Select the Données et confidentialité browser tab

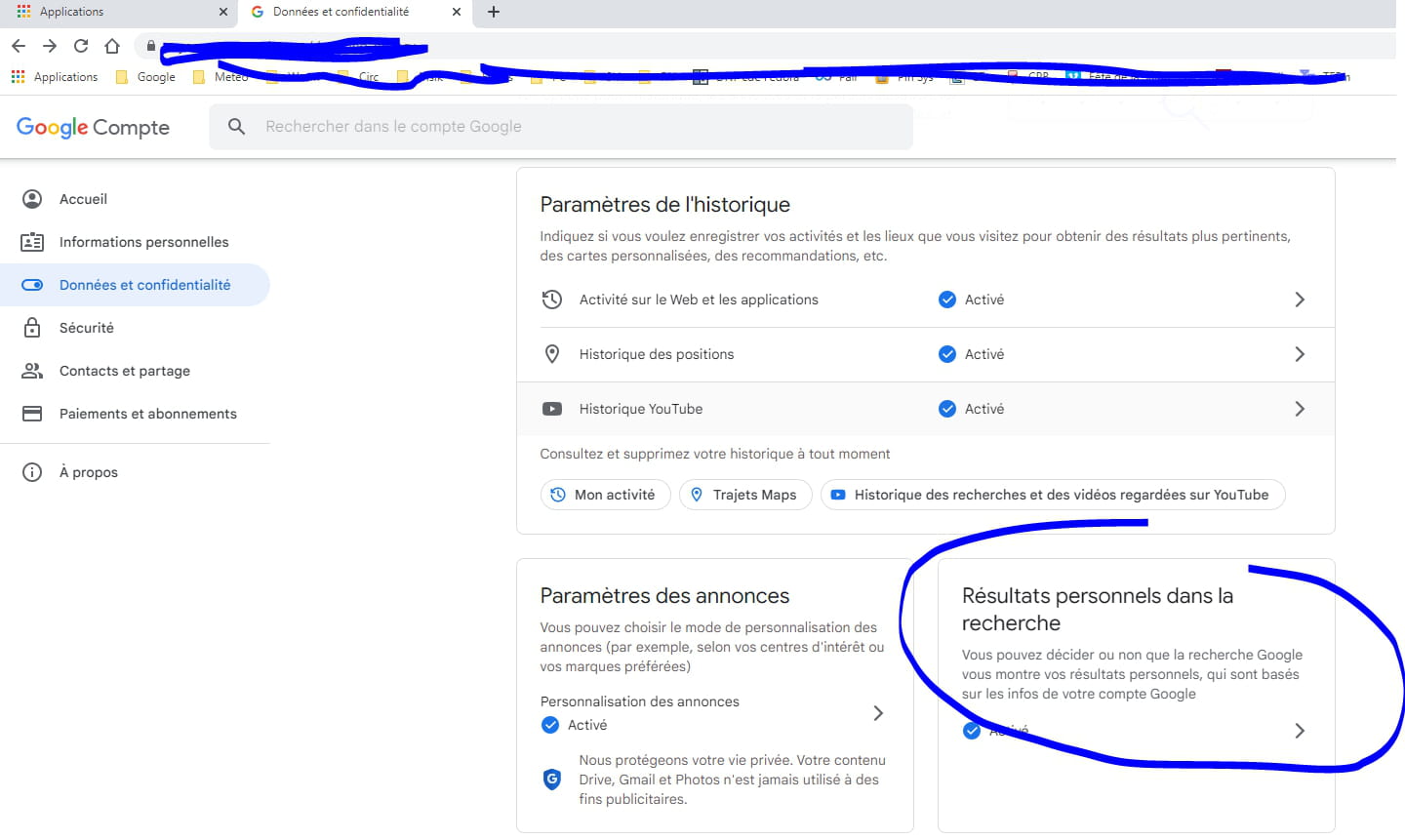pyautogui.click(x=355, y=12)
